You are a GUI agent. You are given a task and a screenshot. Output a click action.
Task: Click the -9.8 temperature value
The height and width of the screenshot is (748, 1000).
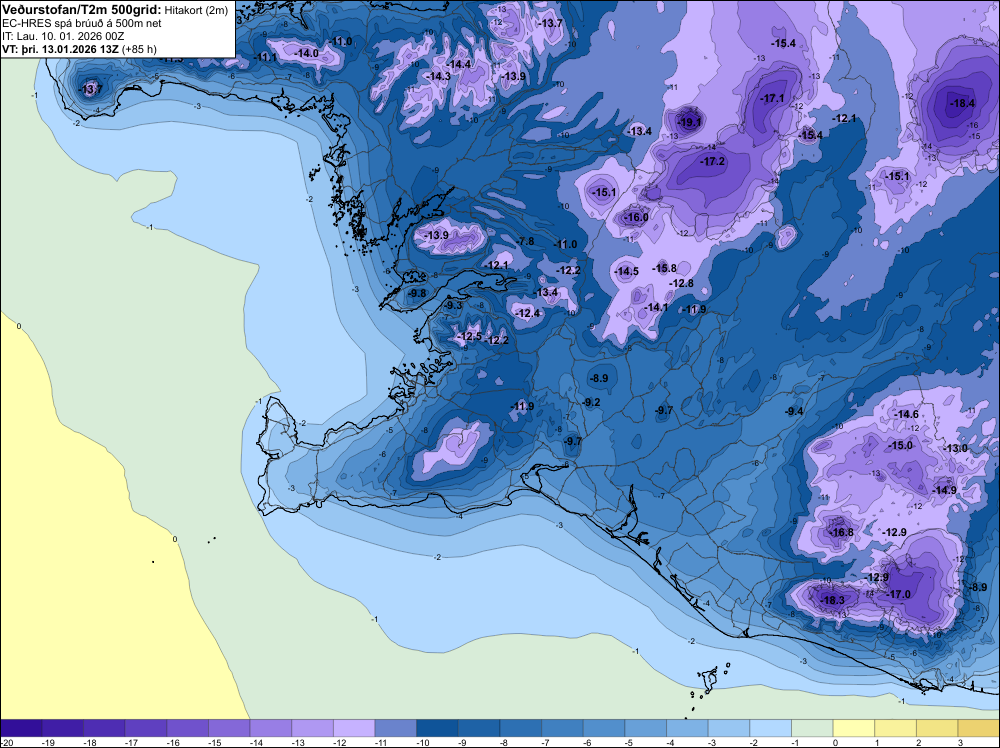(417, 293)
